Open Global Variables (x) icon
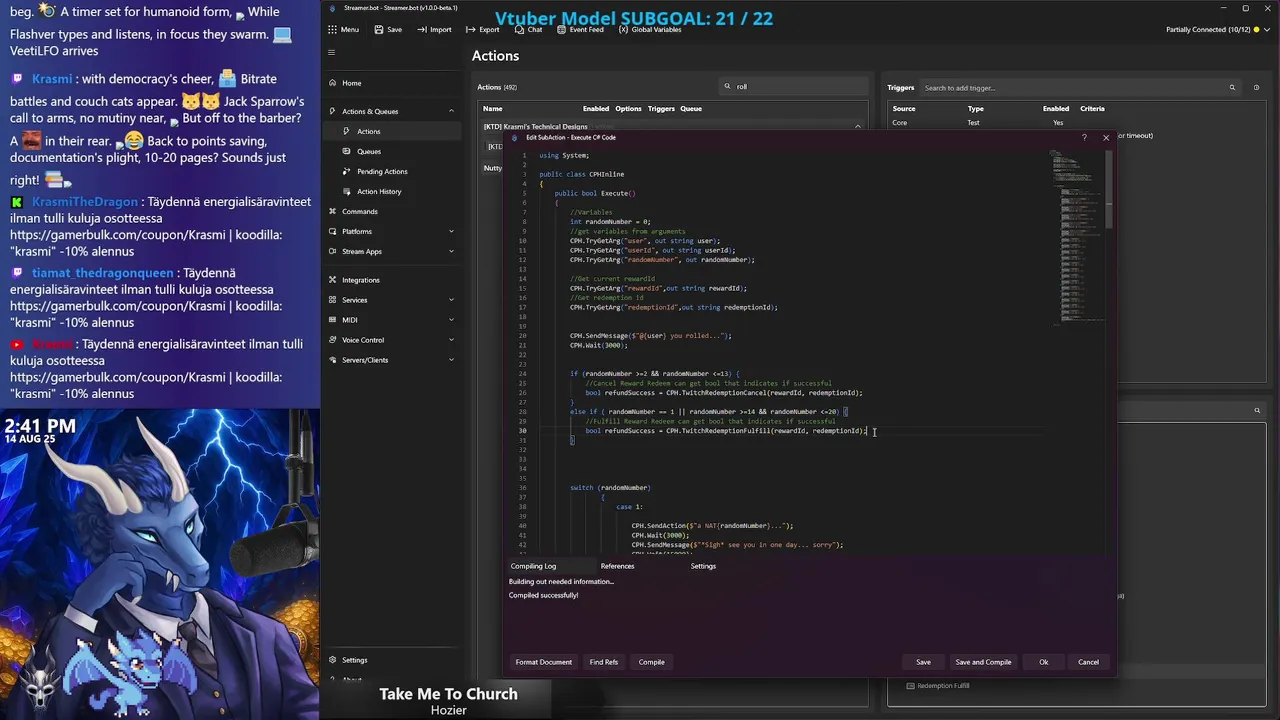 point(623,30)
